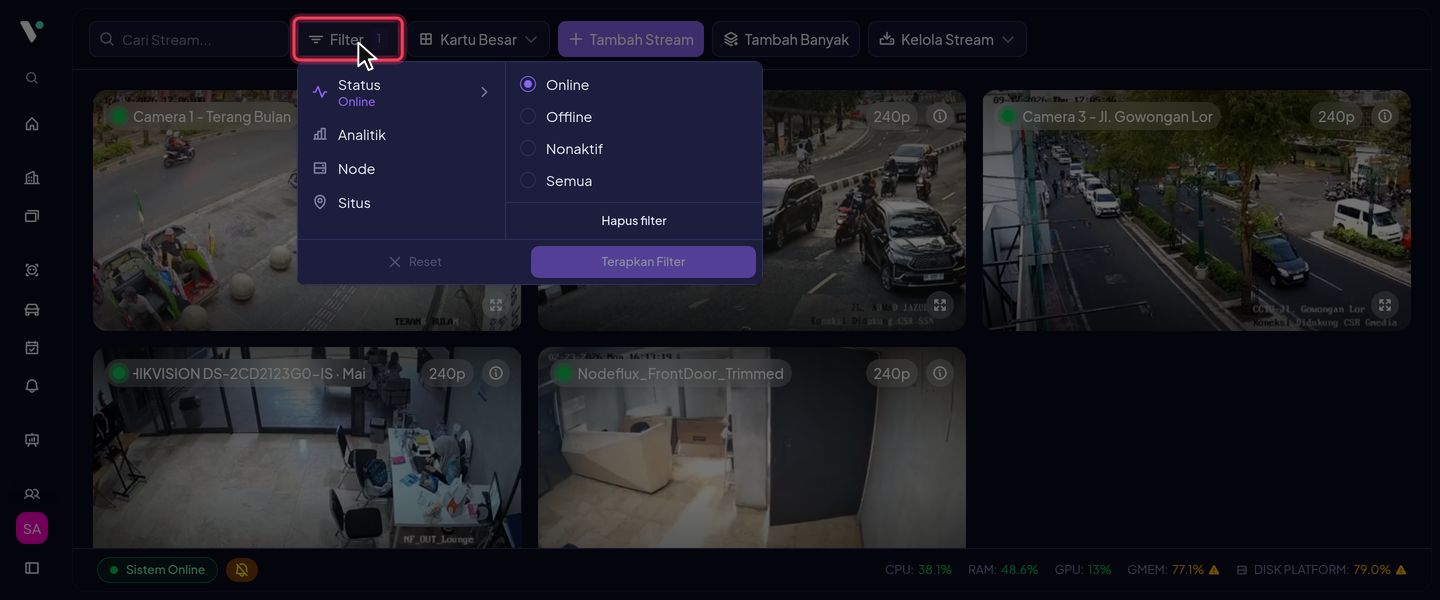Choose the Analitik filter category
This screenshot has height=600, width=1440.
pyautogui.click(x=401, y=135)
